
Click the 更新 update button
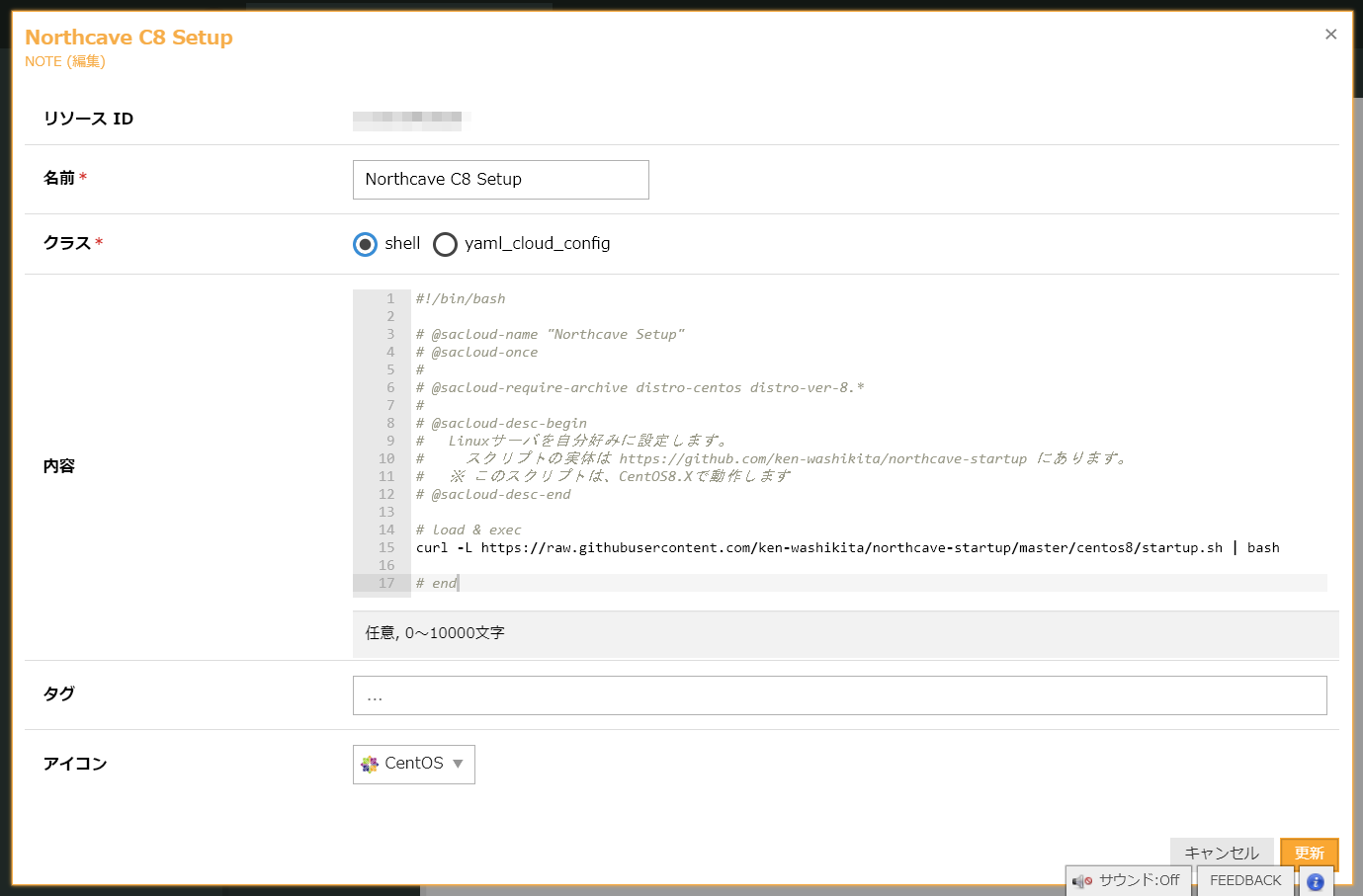1309,853
